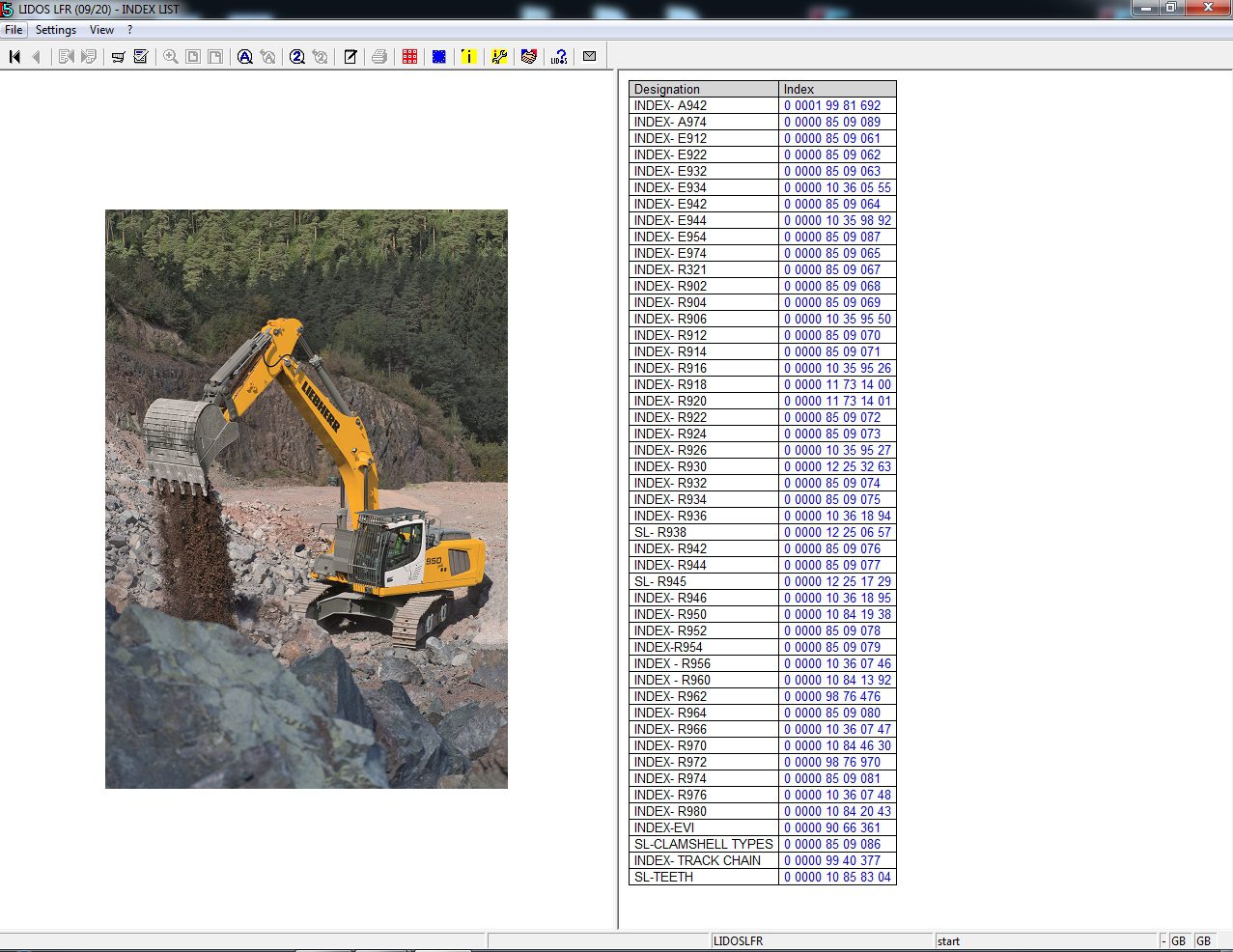1233x952 pixels.
Task: Open index link for INDEX- A974
Action: (832, 122)
